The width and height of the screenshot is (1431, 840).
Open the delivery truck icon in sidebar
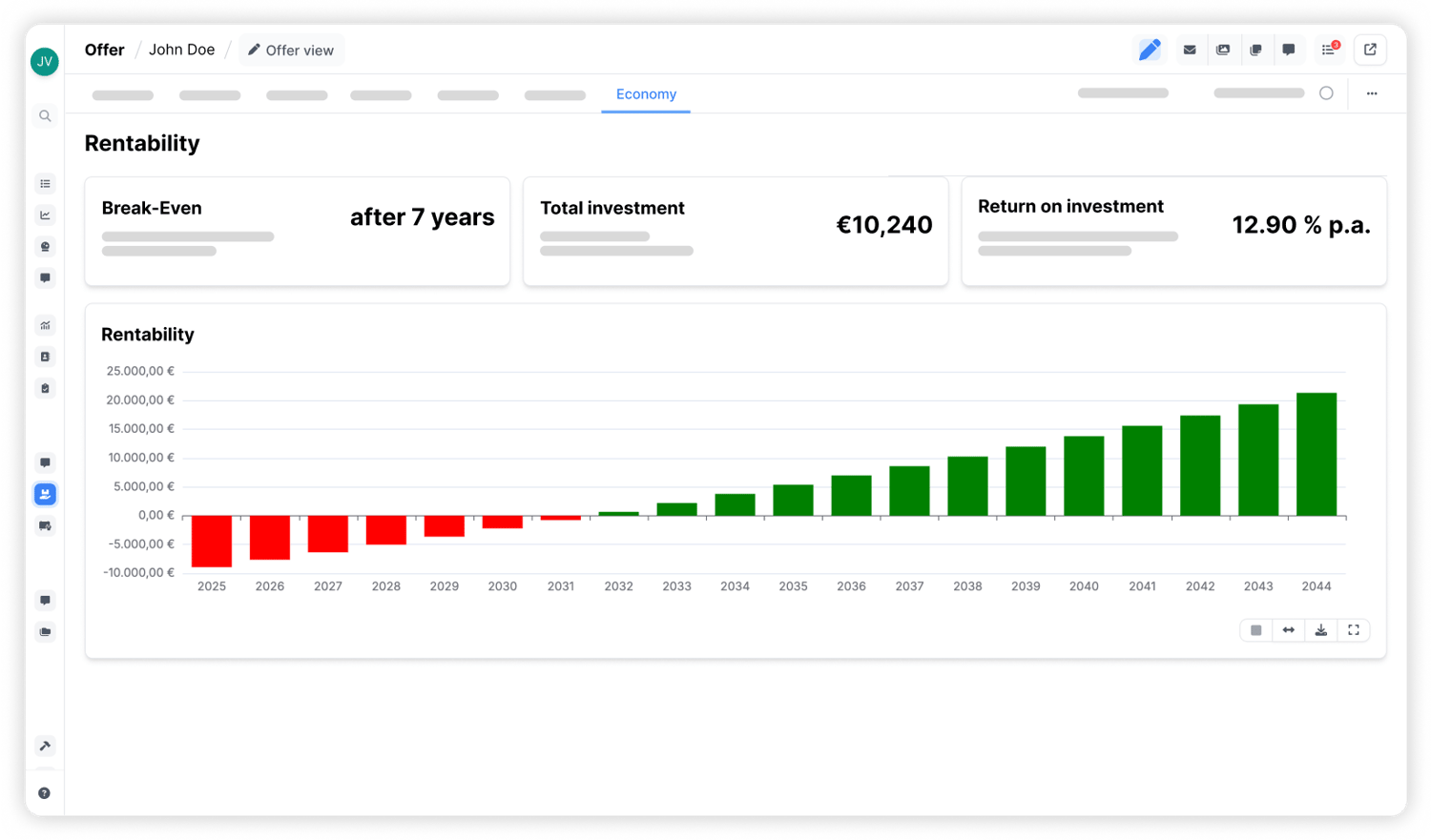pos(45,526)
